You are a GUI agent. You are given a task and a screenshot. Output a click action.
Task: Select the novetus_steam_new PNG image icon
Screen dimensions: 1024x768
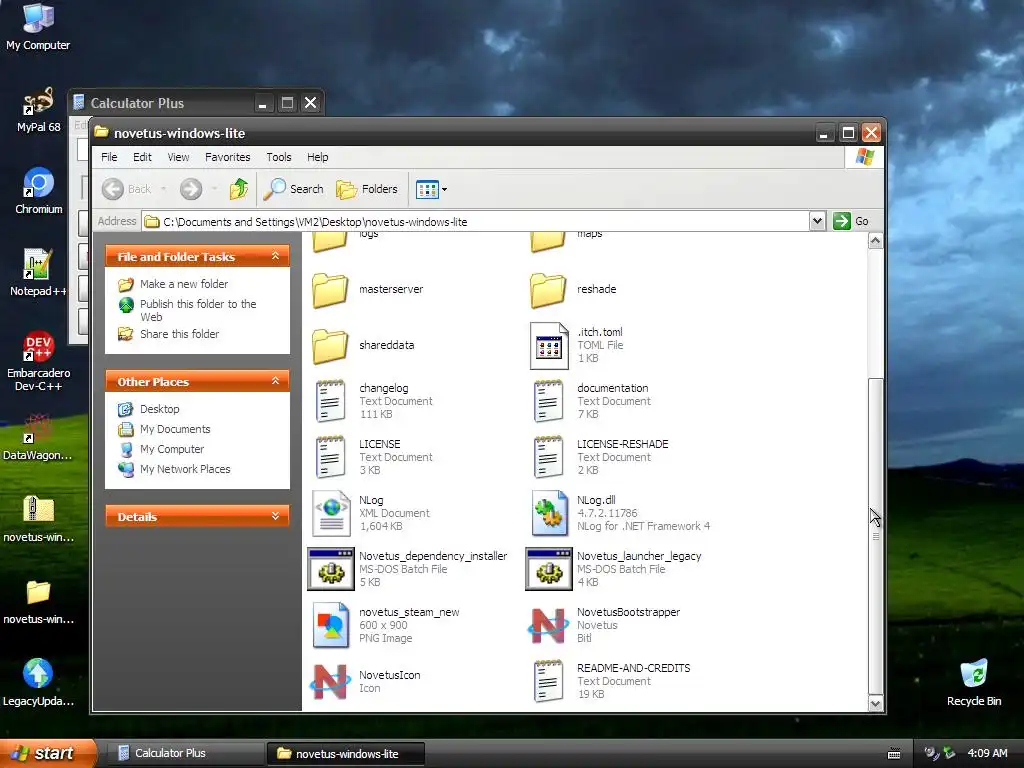[x=330, y=625]
